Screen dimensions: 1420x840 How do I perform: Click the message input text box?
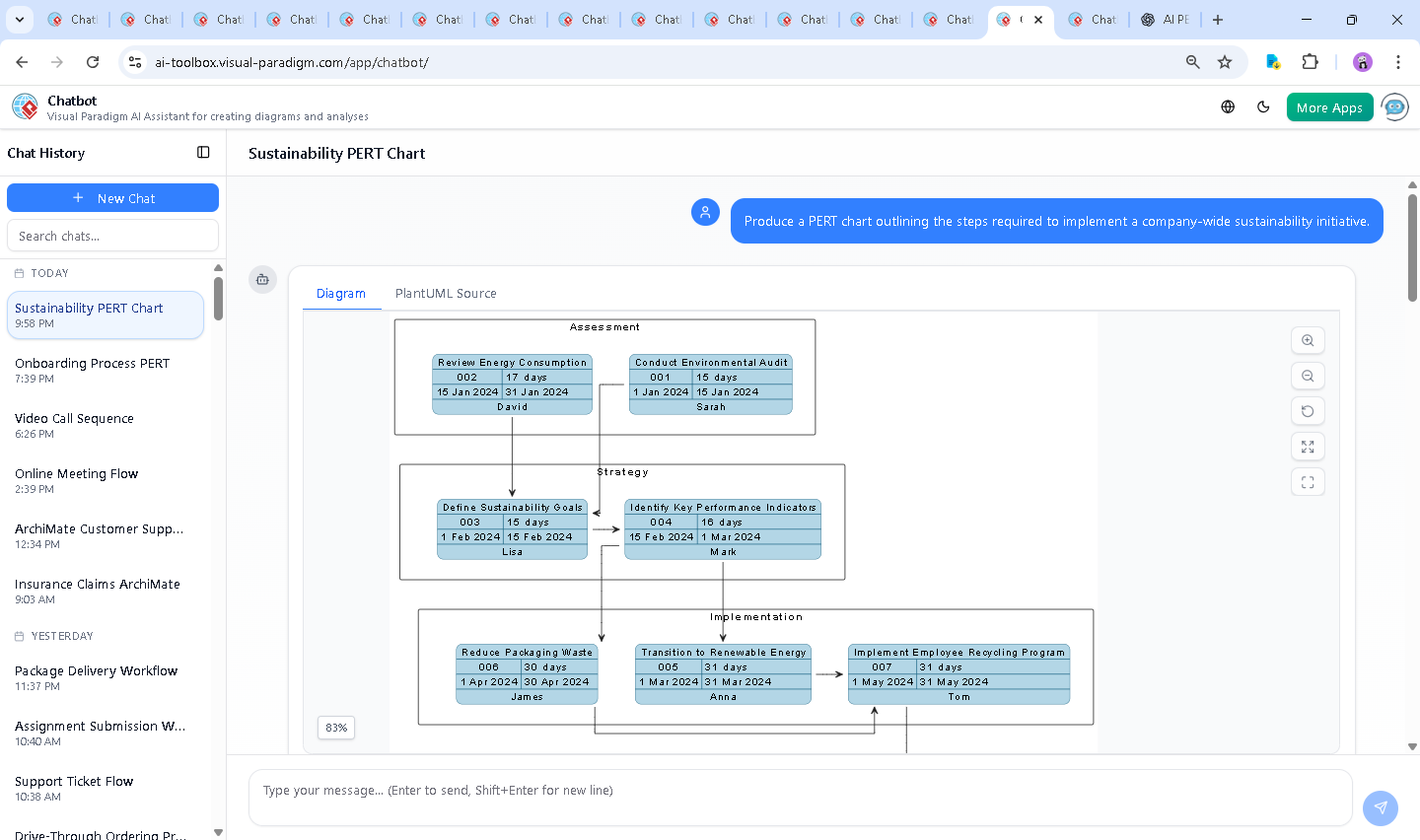(799, 791)
